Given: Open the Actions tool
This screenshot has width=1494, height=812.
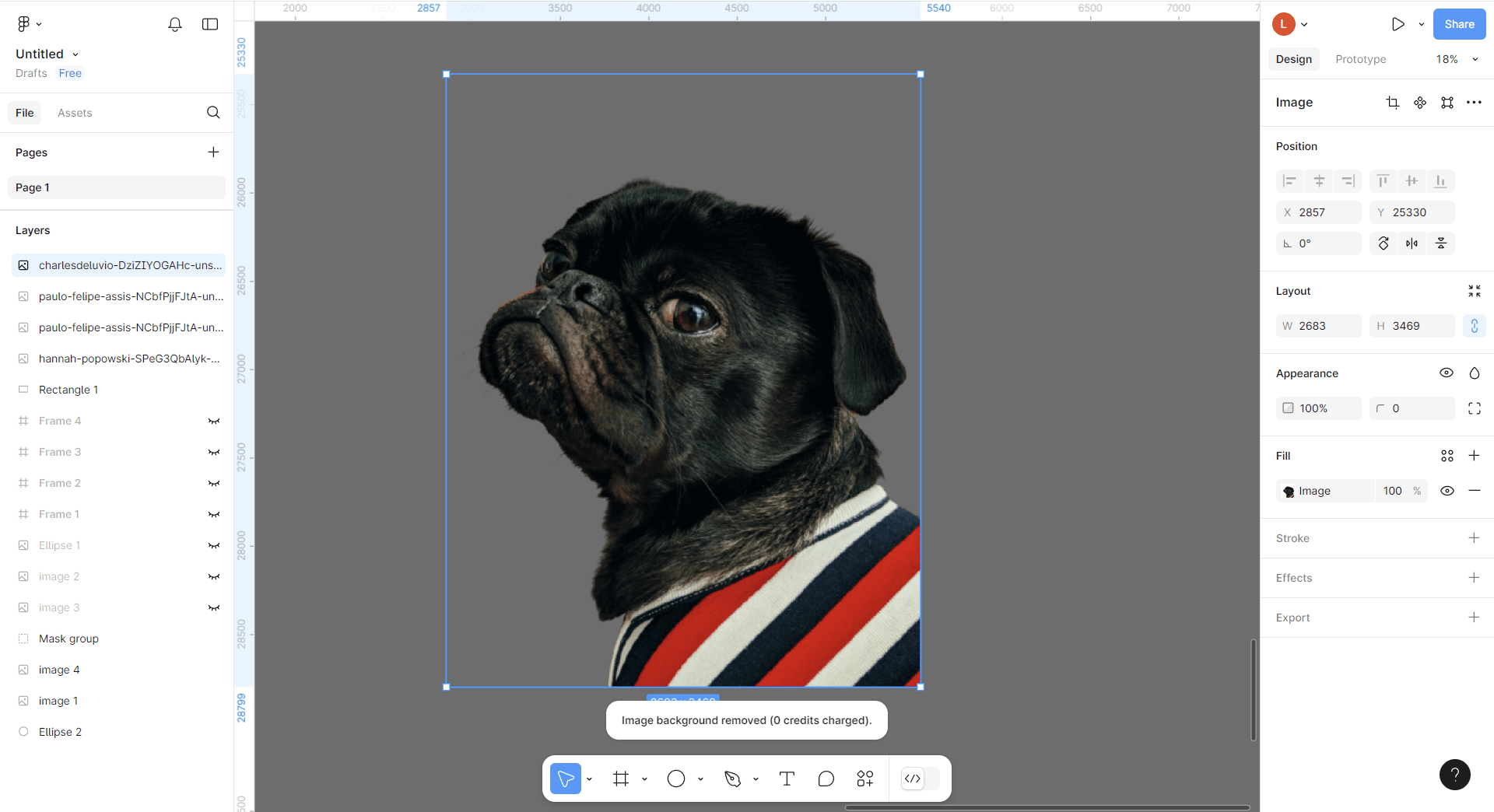Looking at the screenshot, I should point(864,779).
